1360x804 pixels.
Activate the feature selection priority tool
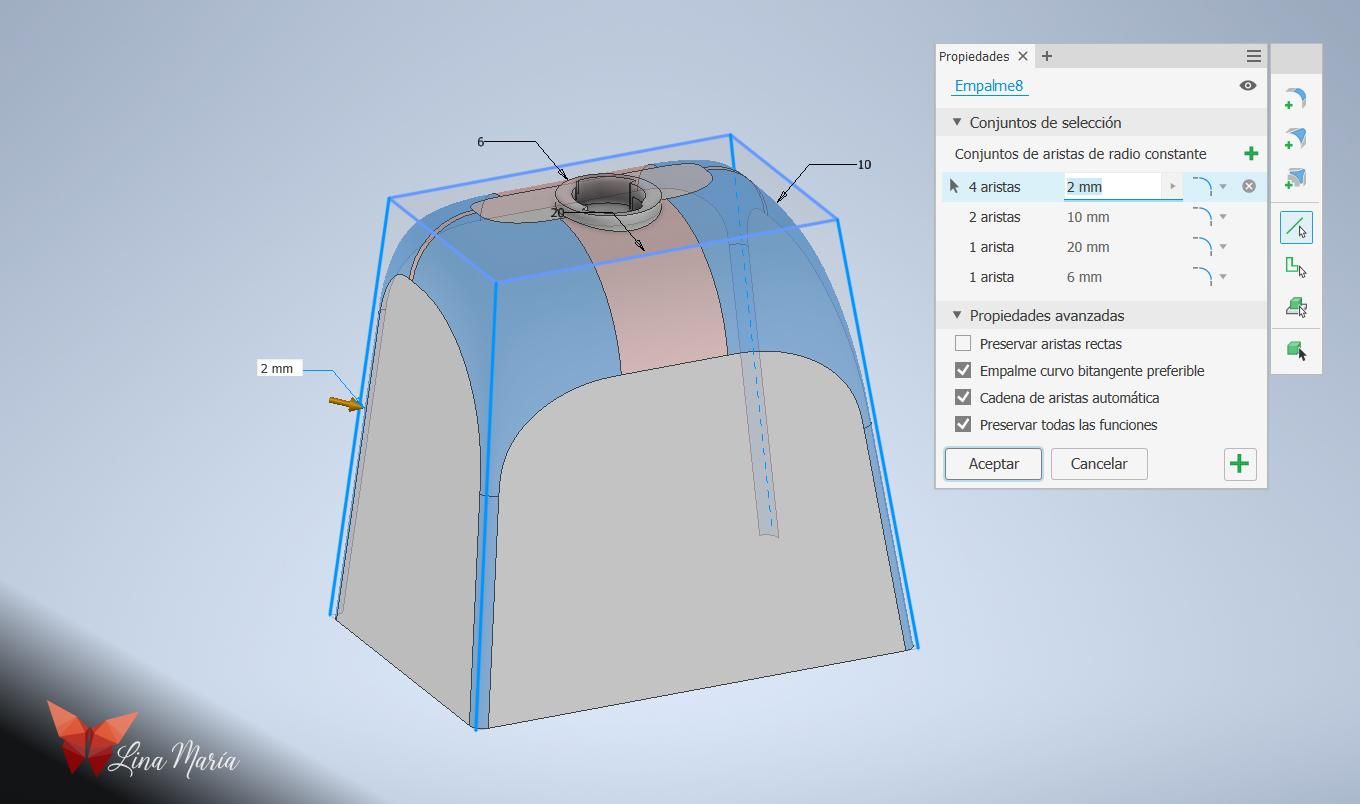point(1296,307)
